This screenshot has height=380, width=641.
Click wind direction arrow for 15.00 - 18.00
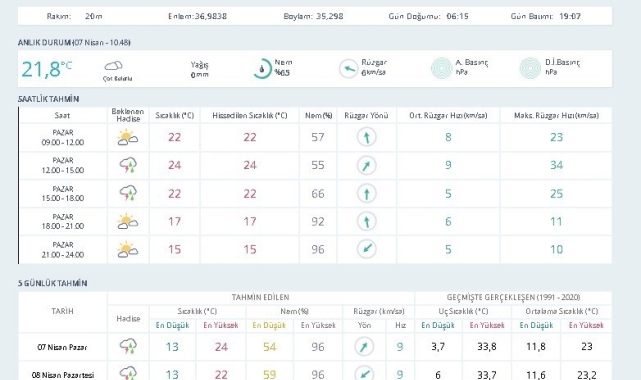[366, 193]
